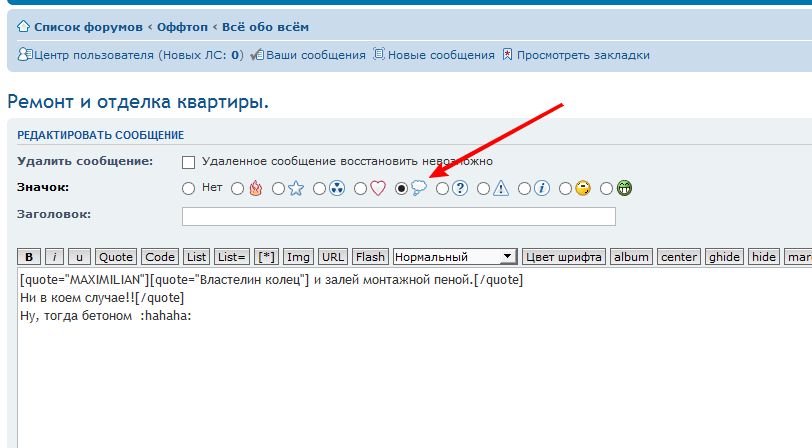View Ваши сообщения link
The height and width of the screenshot is (448, 812).
coord(316,55)
